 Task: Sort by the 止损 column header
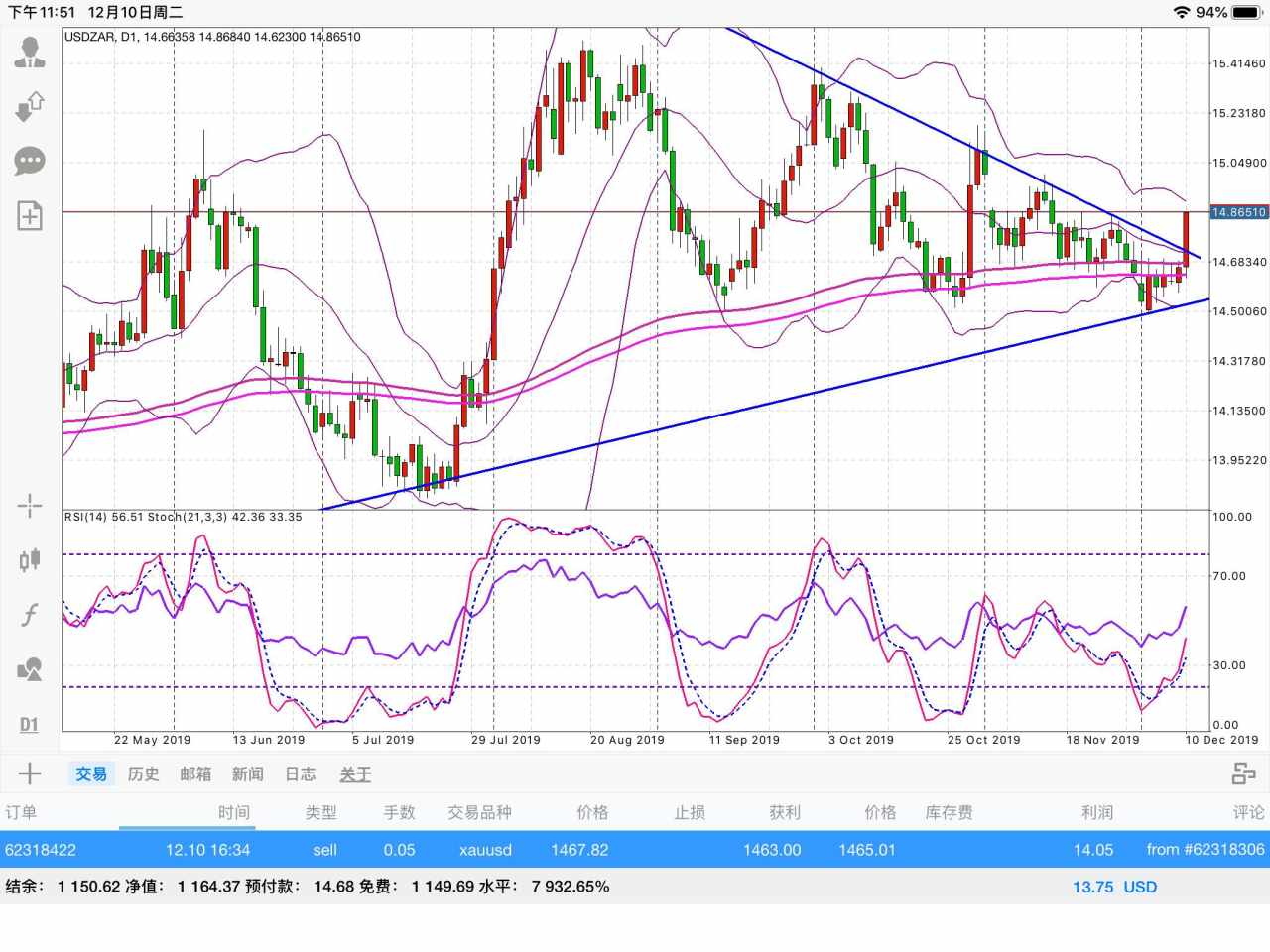[690, 812]
